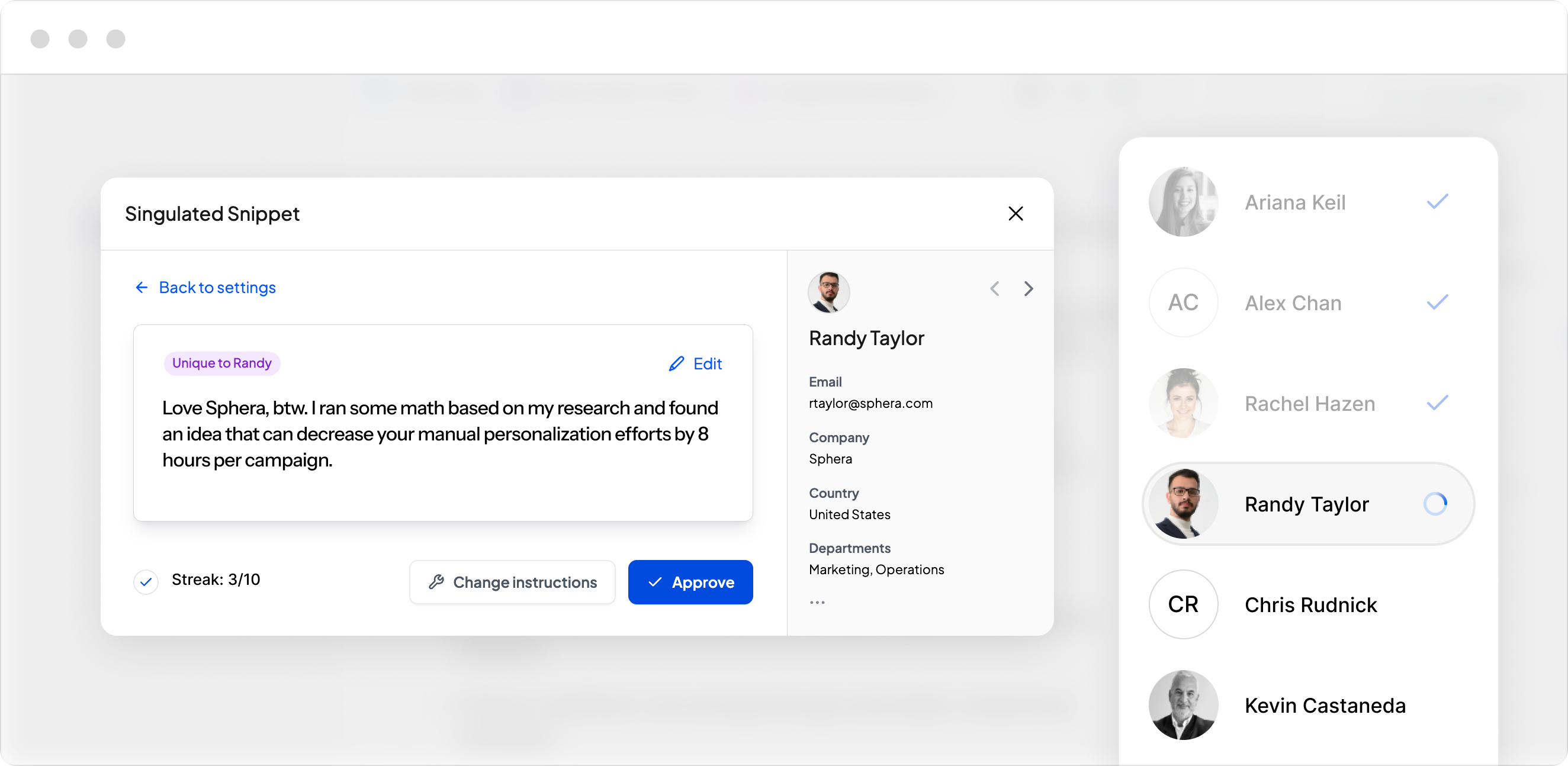Click Kevin Castaneda's profile photo
Image resolution: width=1568 pixels, height=766 pixels.
pos(1183,705)
